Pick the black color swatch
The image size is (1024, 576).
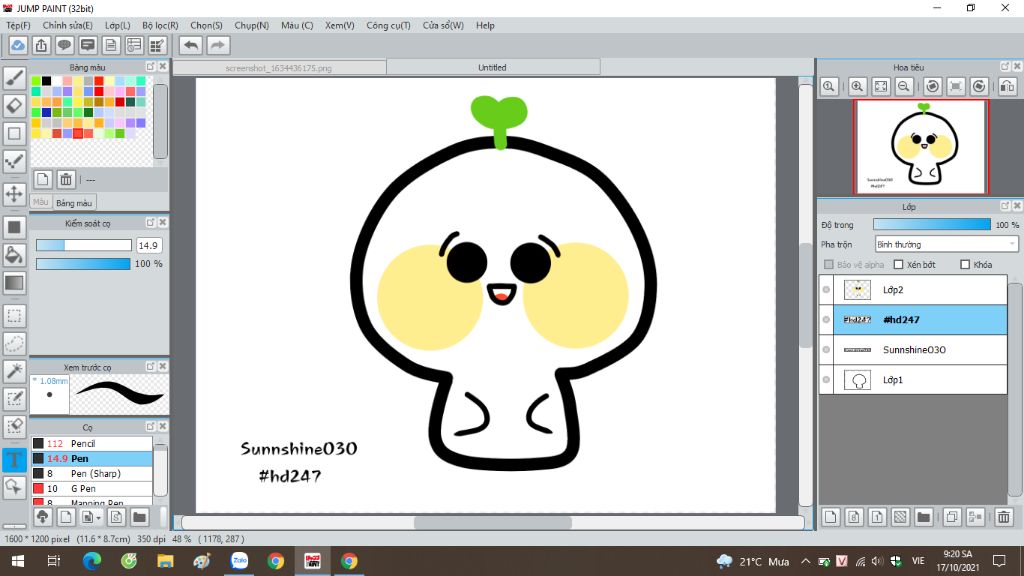coord(46,81)
